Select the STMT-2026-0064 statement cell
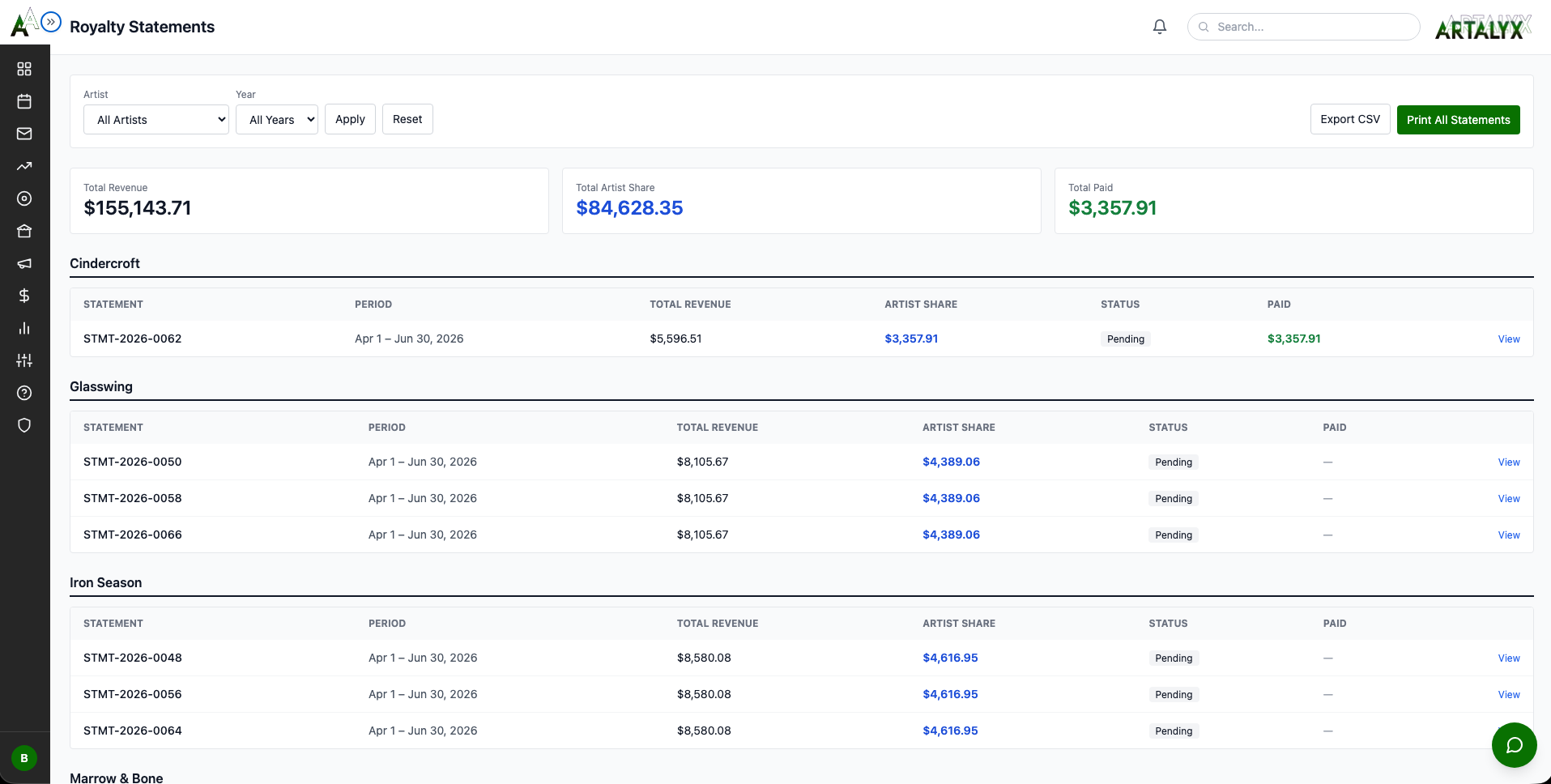The image size is (1551, 784). point(133,731)
